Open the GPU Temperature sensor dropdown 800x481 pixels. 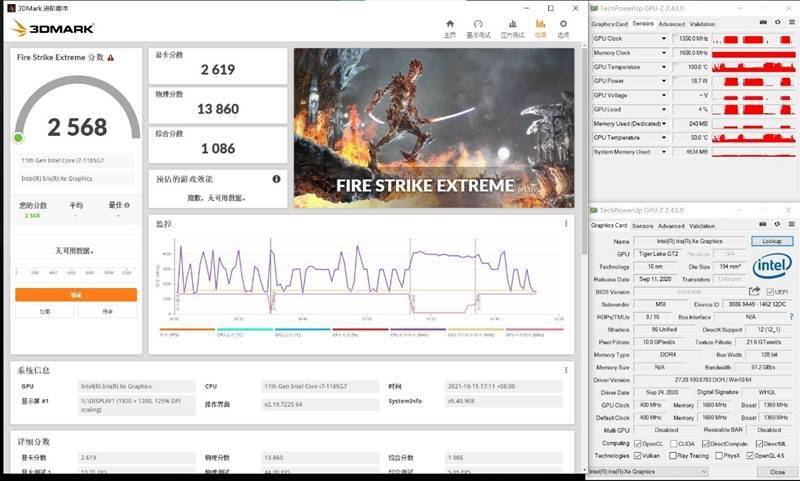pos(664,67)
